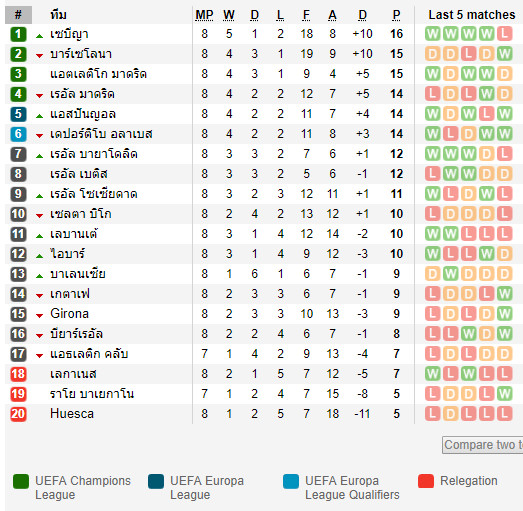Click Huesca's red rank 20 badge
The height and width of the screenshot is (511, 523).
18,414
